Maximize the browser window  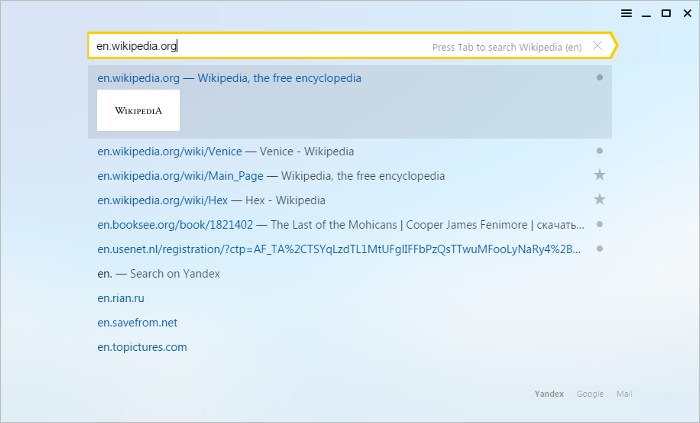tap(666, 13)
